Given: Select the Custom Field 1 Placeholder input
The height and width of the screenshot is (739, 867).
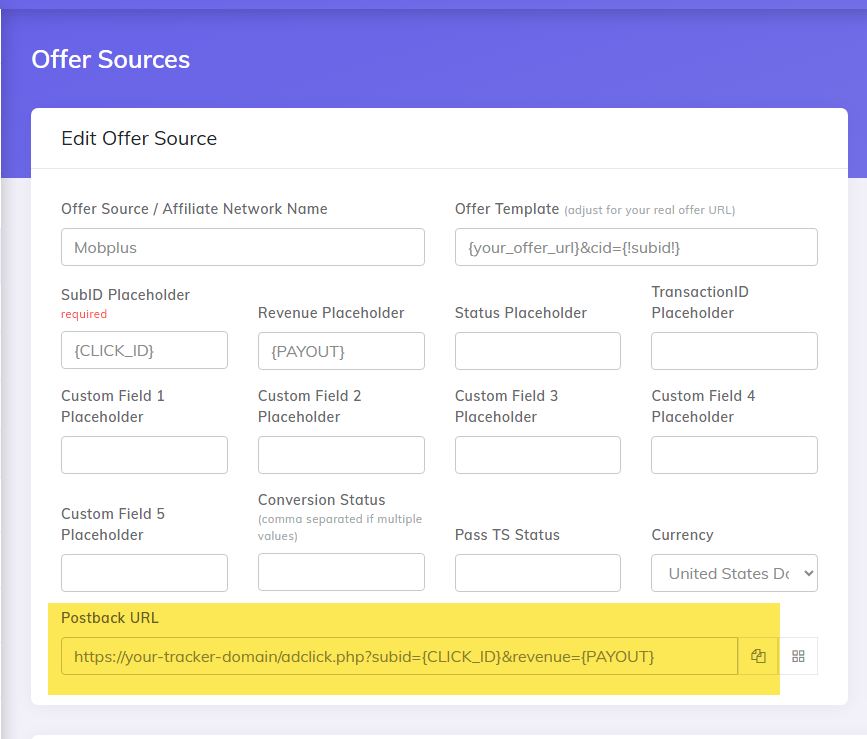Looking at the screenshot, I should (x=144, y=455).
